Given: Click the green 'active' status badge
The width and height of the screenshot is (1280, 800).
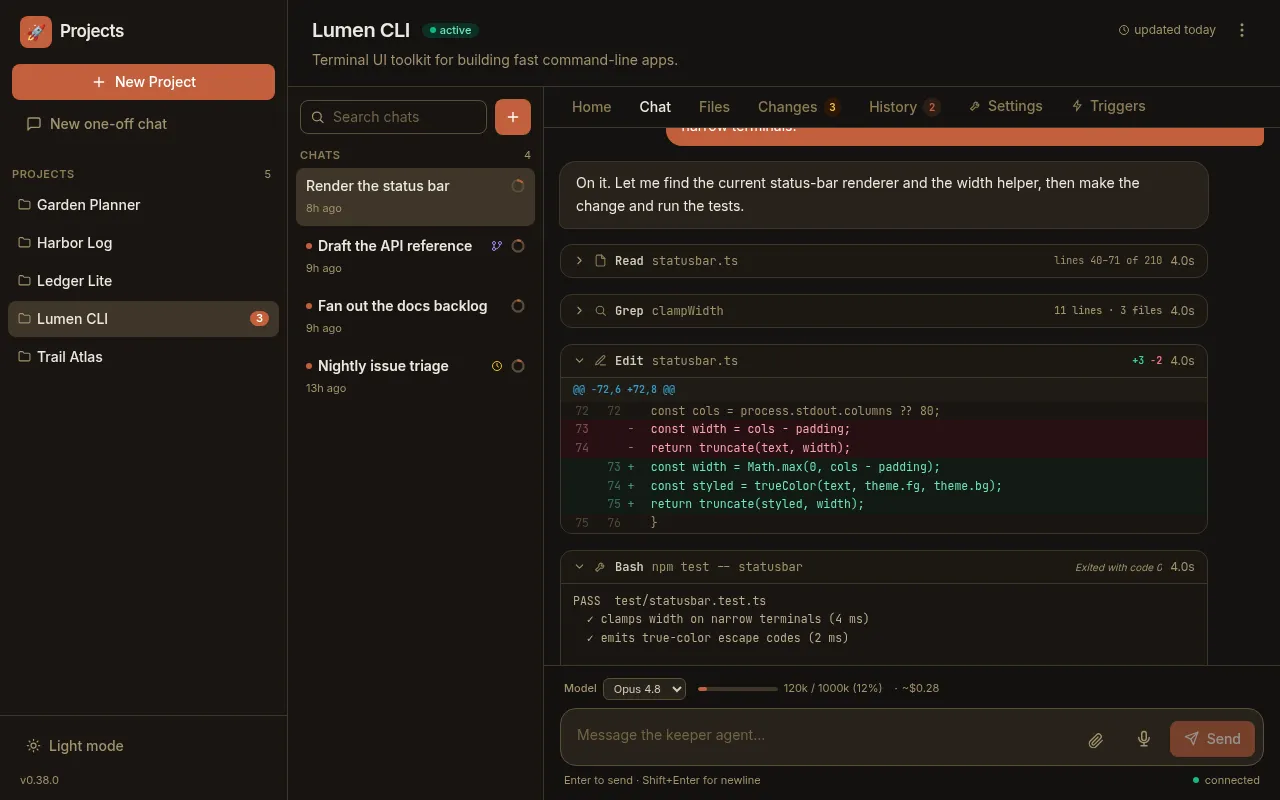Looking at the screenshot, I should (x=450, y=31).
